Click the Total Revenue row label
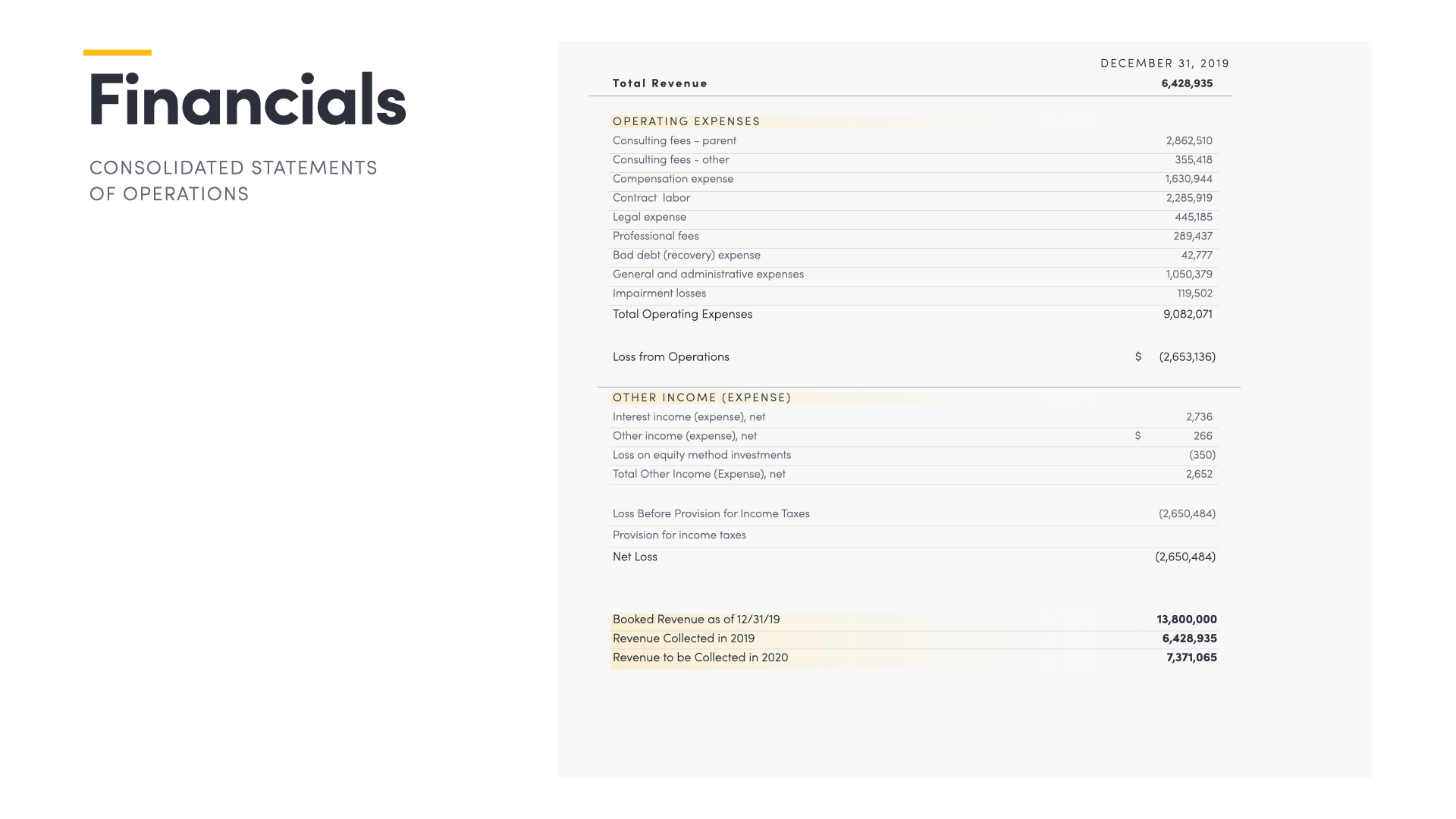Viewport: 1456px width, 819px height. pyautogui.click(x=660, y=83)
